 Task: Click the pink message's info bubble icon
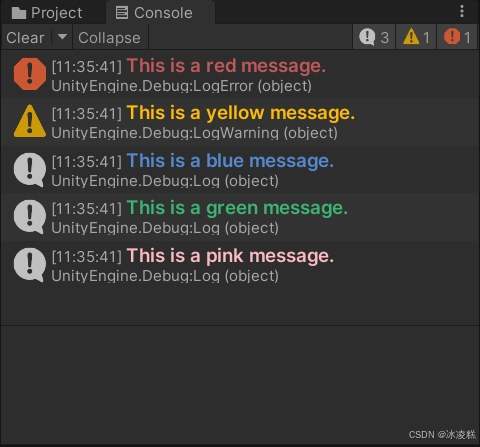[x=29, y=265]
